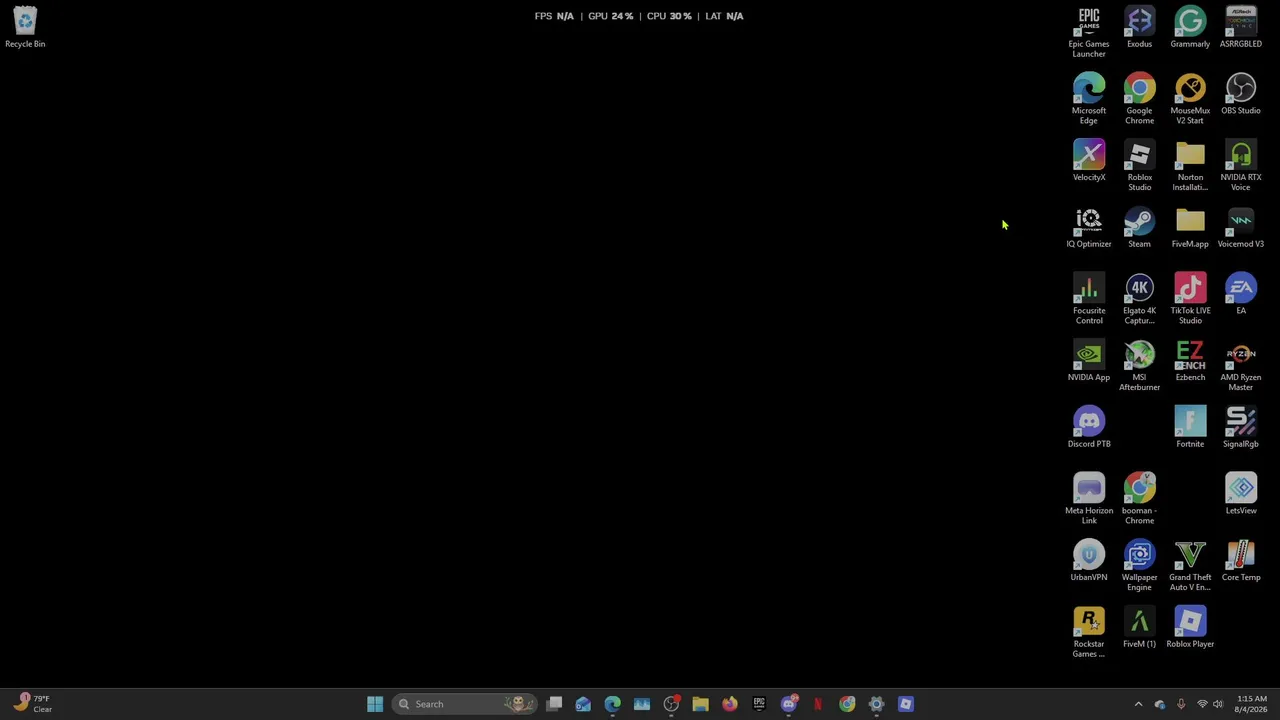Open Google Chrome from the taskbar
Viewport: 1280px width, 720px height.
(x=847, y=704)
